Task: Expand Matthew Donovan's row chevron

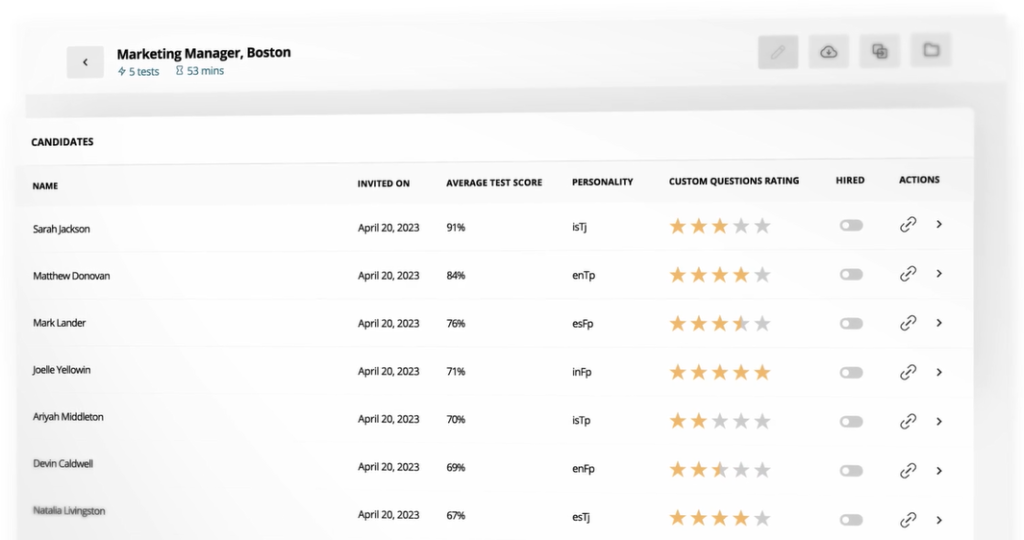Action: click(939, 274)
